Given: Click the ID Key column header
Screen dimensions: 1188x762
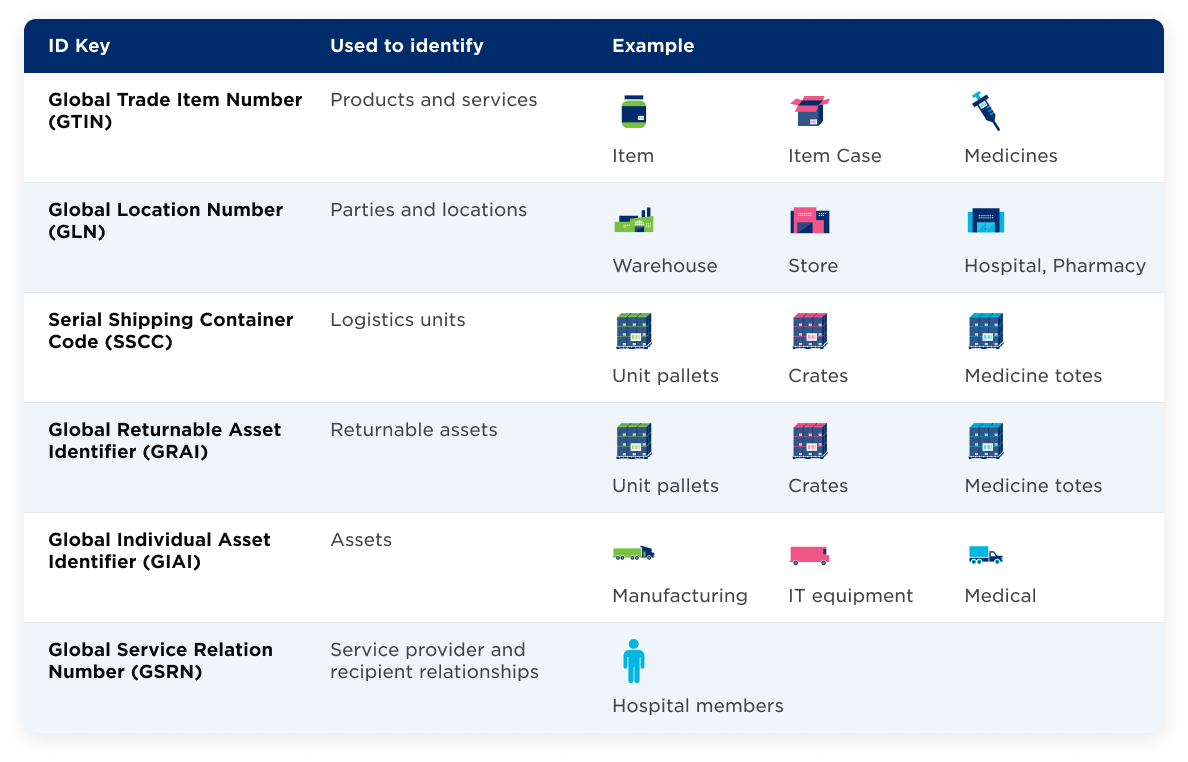Looking at the screenshot, I should pyautogui.click(x=79, y=45).
